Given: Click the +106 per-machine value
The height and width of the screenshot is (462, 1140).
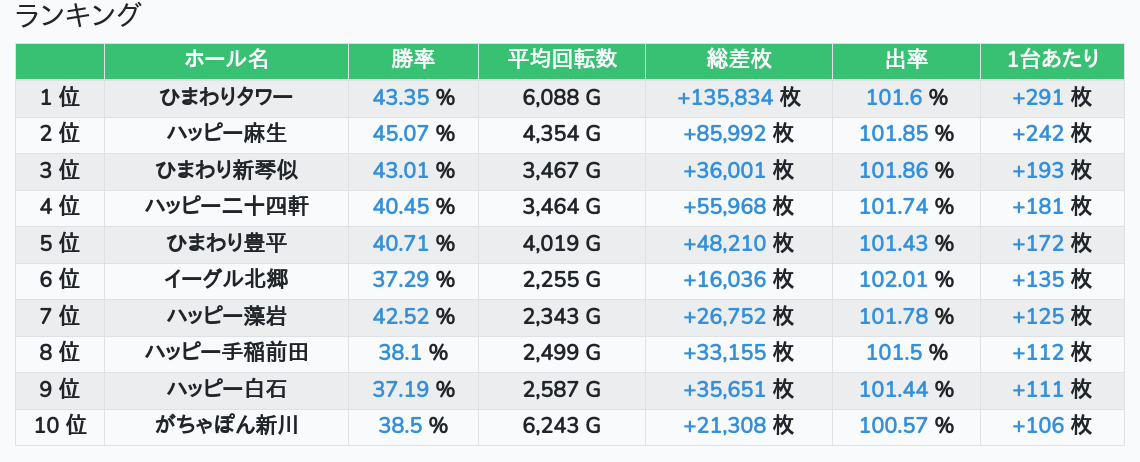Looking at the screenshot, I should 1038,426.
